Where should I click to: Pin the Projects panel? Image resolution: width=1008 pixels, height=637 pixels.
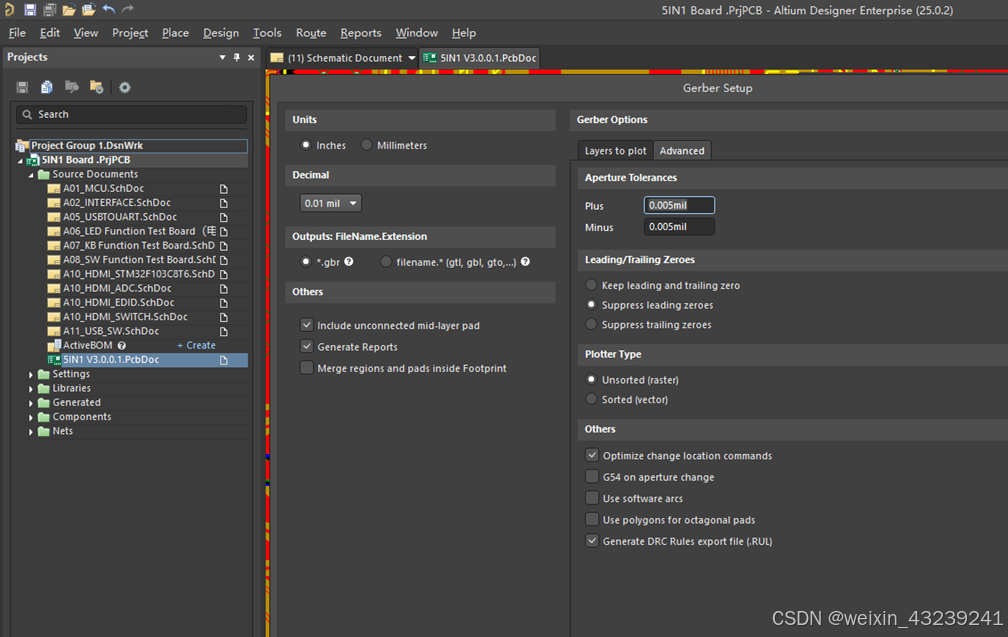tap(237, 57)
